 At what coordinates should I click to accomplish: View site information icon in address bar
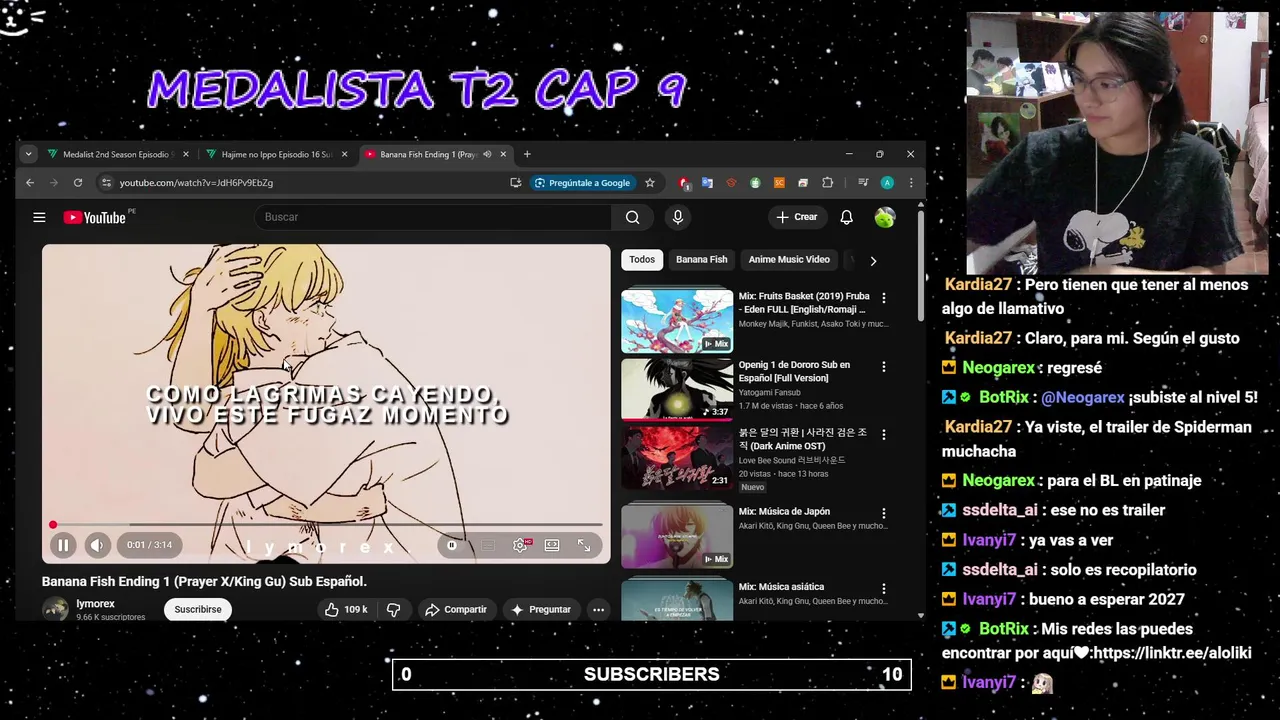pos(106,183)
